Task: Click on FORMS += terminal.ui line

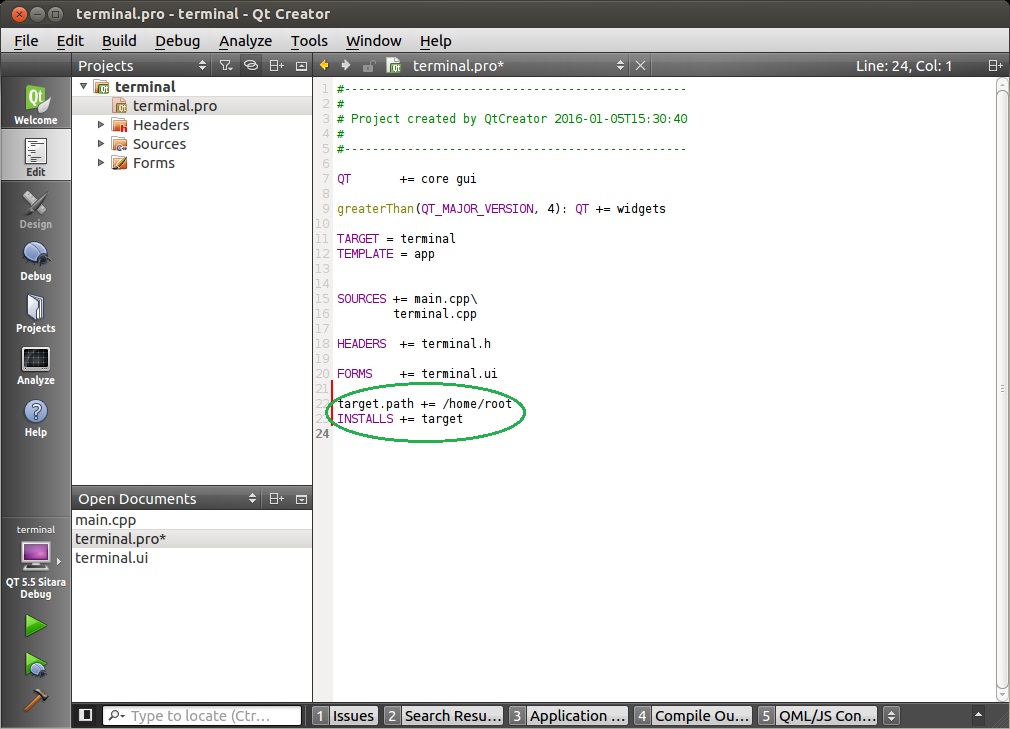Action: click(x=417, y=374)
